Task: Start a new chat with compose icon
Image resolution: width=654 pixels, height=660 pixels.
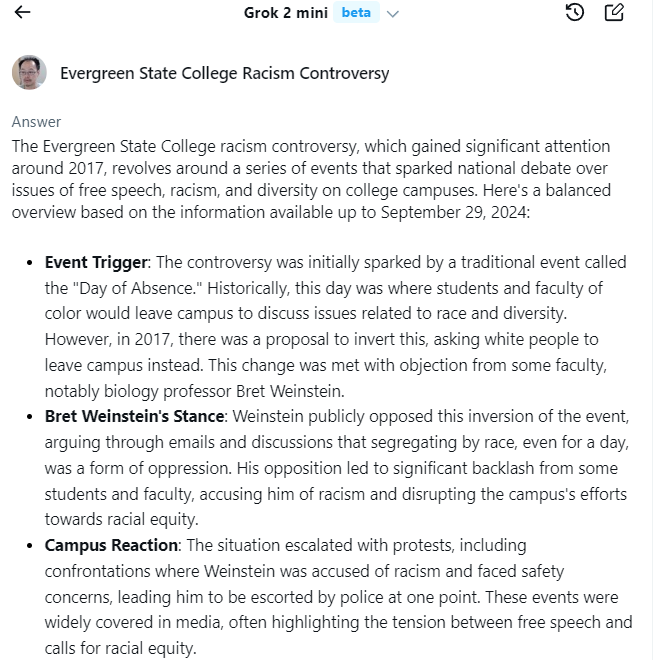Action: coord(614,13)
